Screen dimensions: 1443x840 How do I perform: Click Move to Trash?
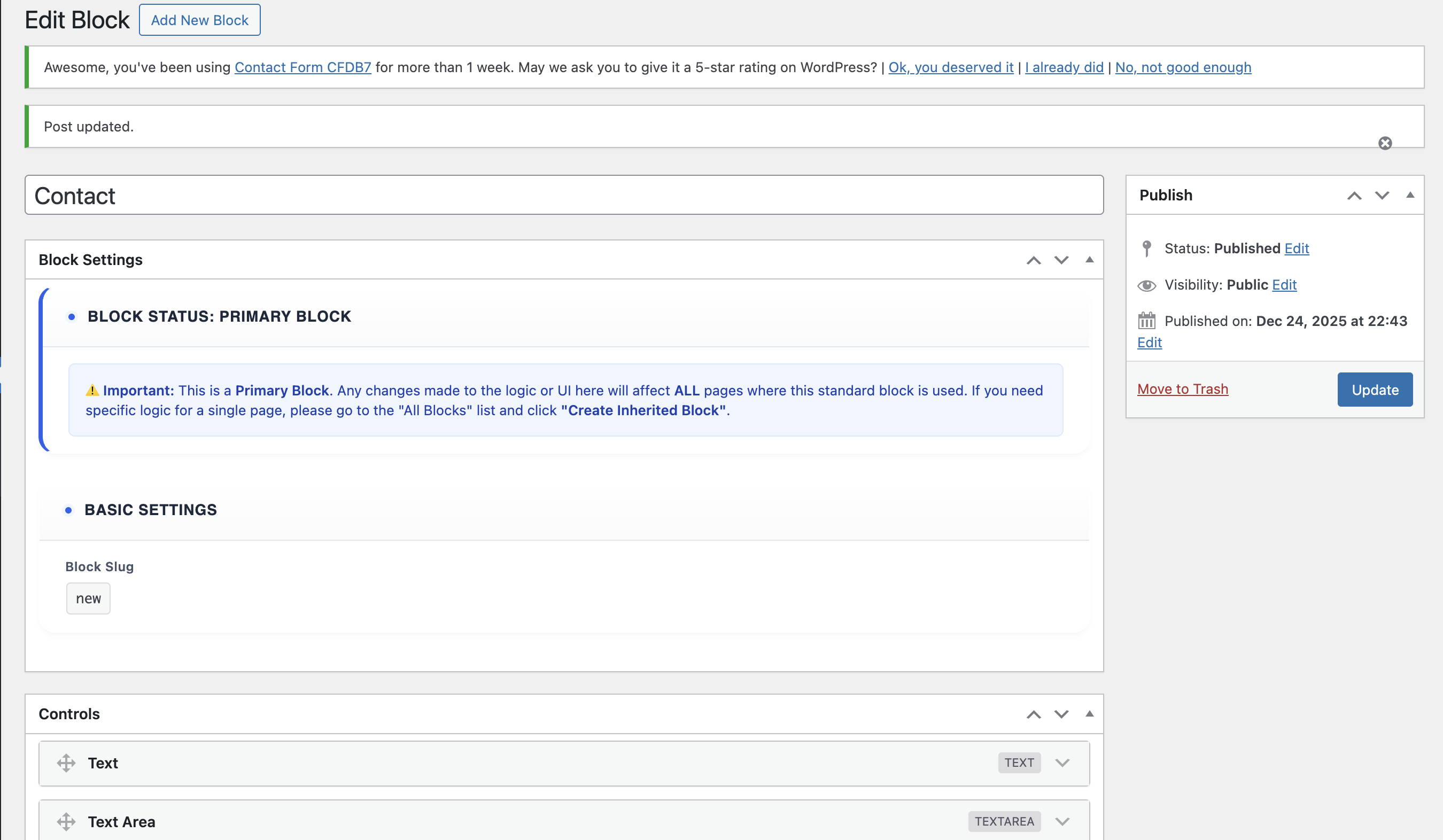point(1183,389)
